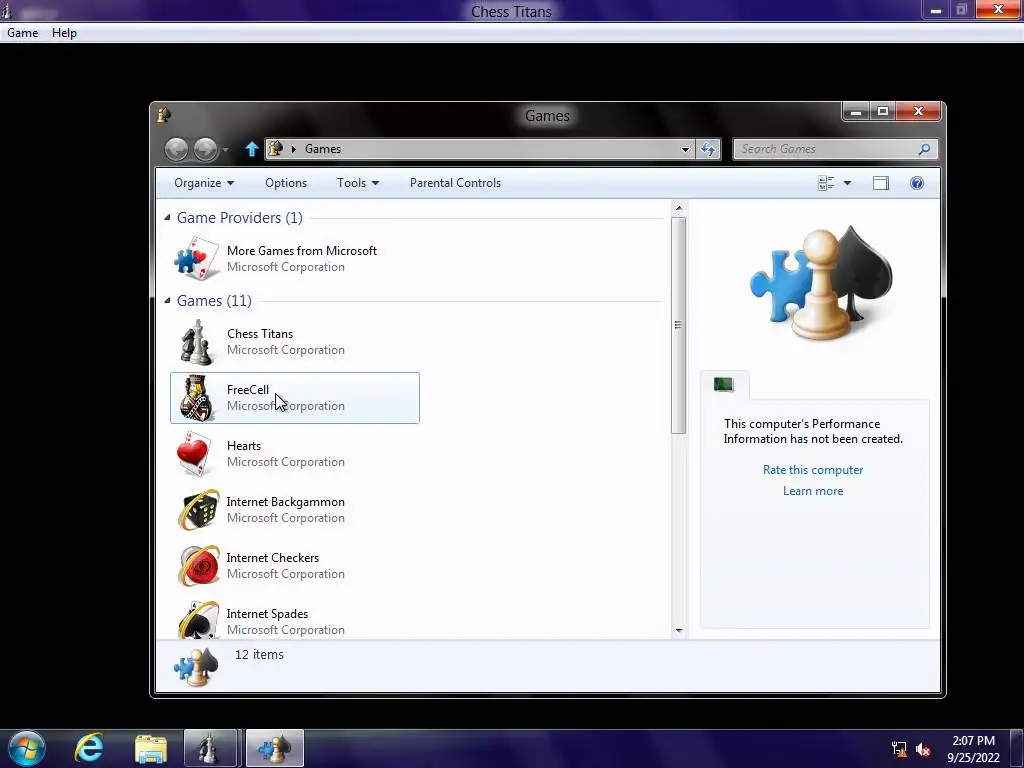Viewport: 1024px width, 768px height.
Task: Open the view options dropdown arrow
Action: 847,184
